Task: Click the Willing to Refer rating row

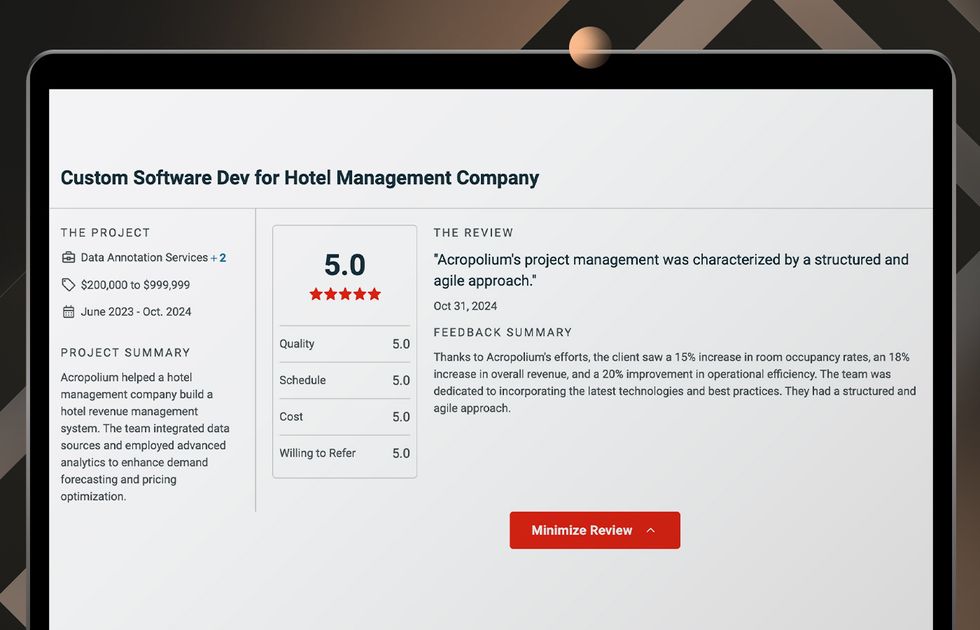Action: tap(344, 453)
